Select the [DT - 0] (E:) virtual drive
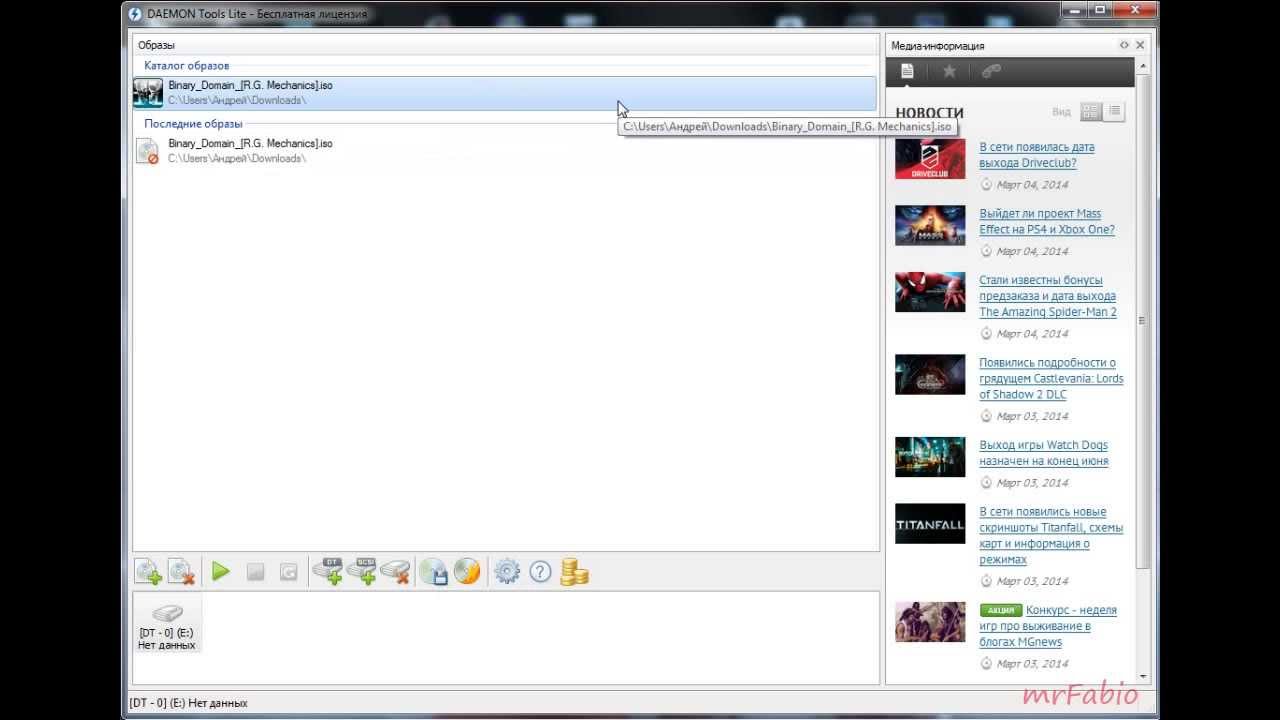The width and height of the screenshot is (1280, 720). click(x=167, y=623)
